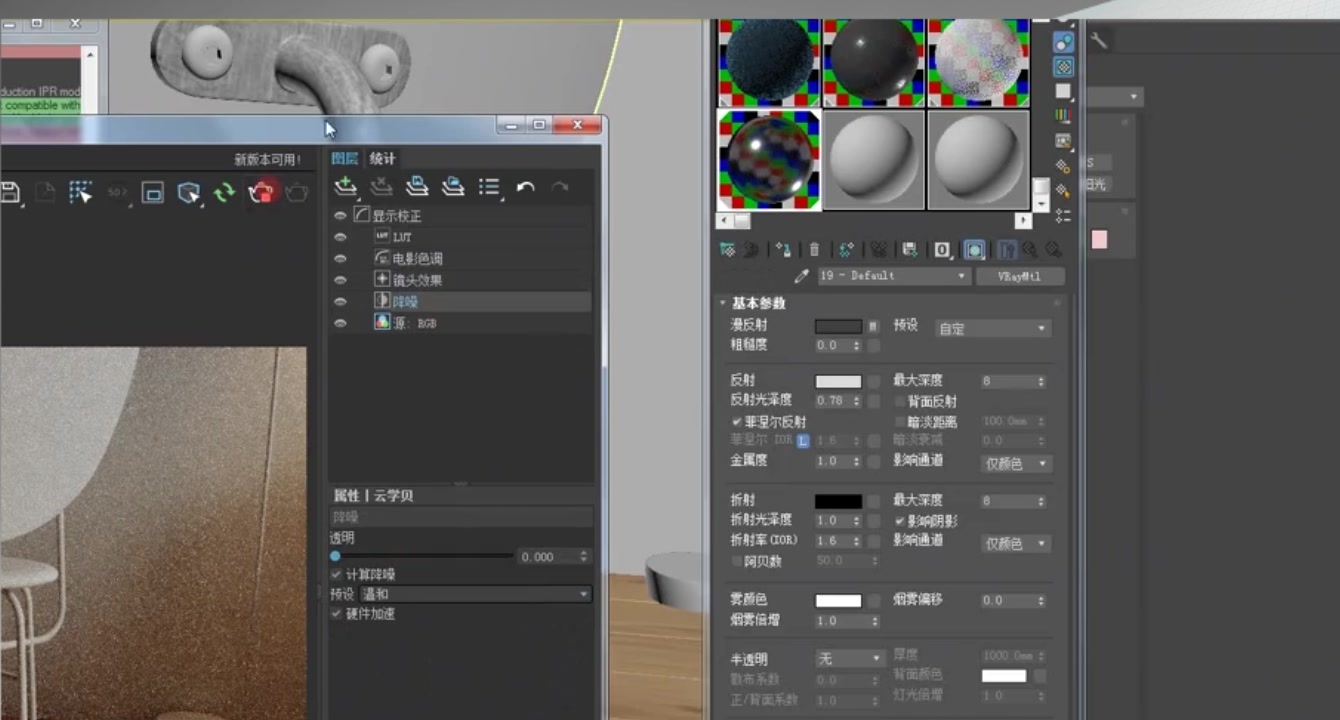This screenshot has width=1340, height=720.
Task: Click the VRayMtl button
Action: click(1020, 276)
